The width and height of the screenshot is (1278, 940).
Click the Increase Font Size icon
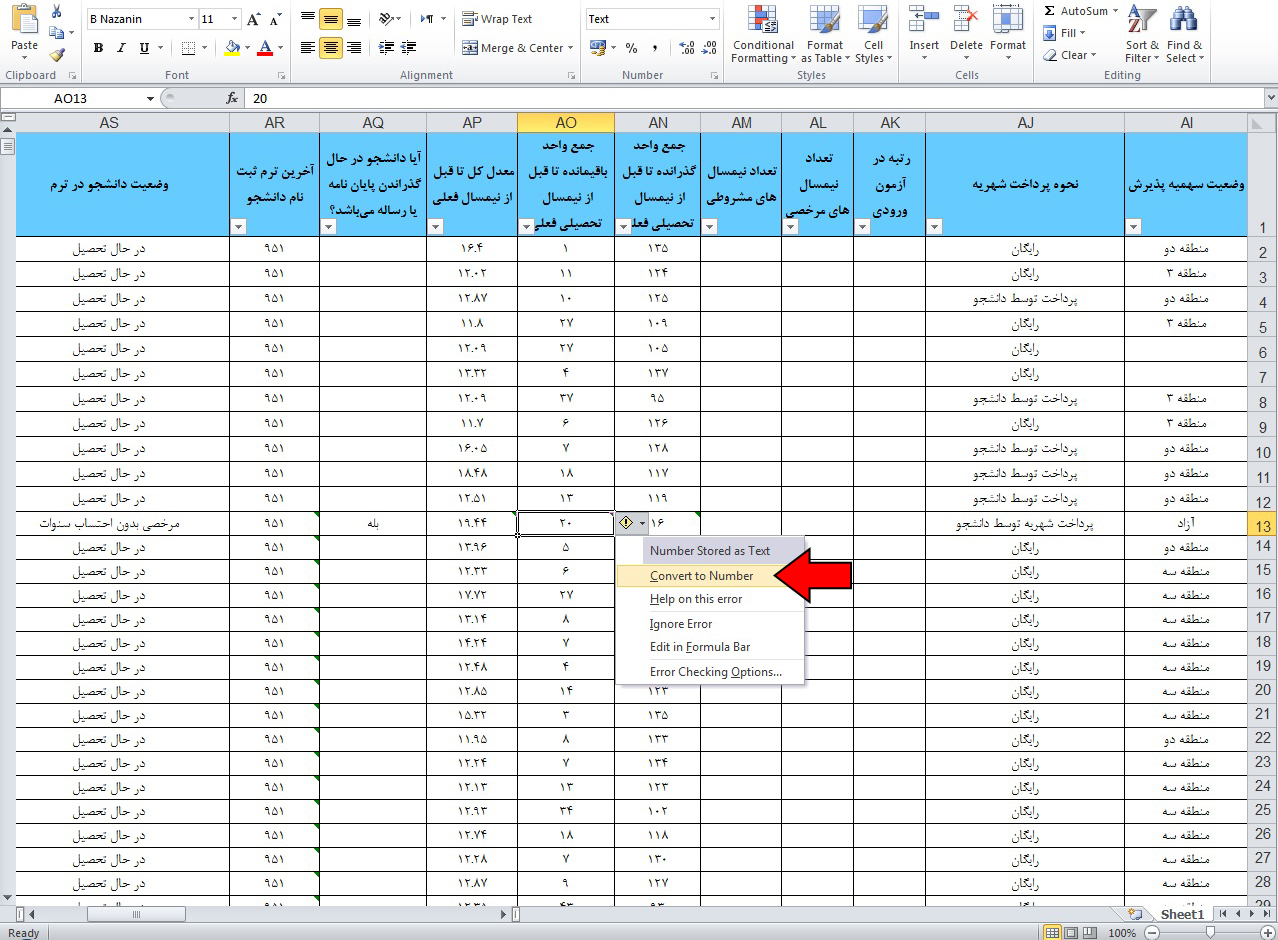pos(253,19)
